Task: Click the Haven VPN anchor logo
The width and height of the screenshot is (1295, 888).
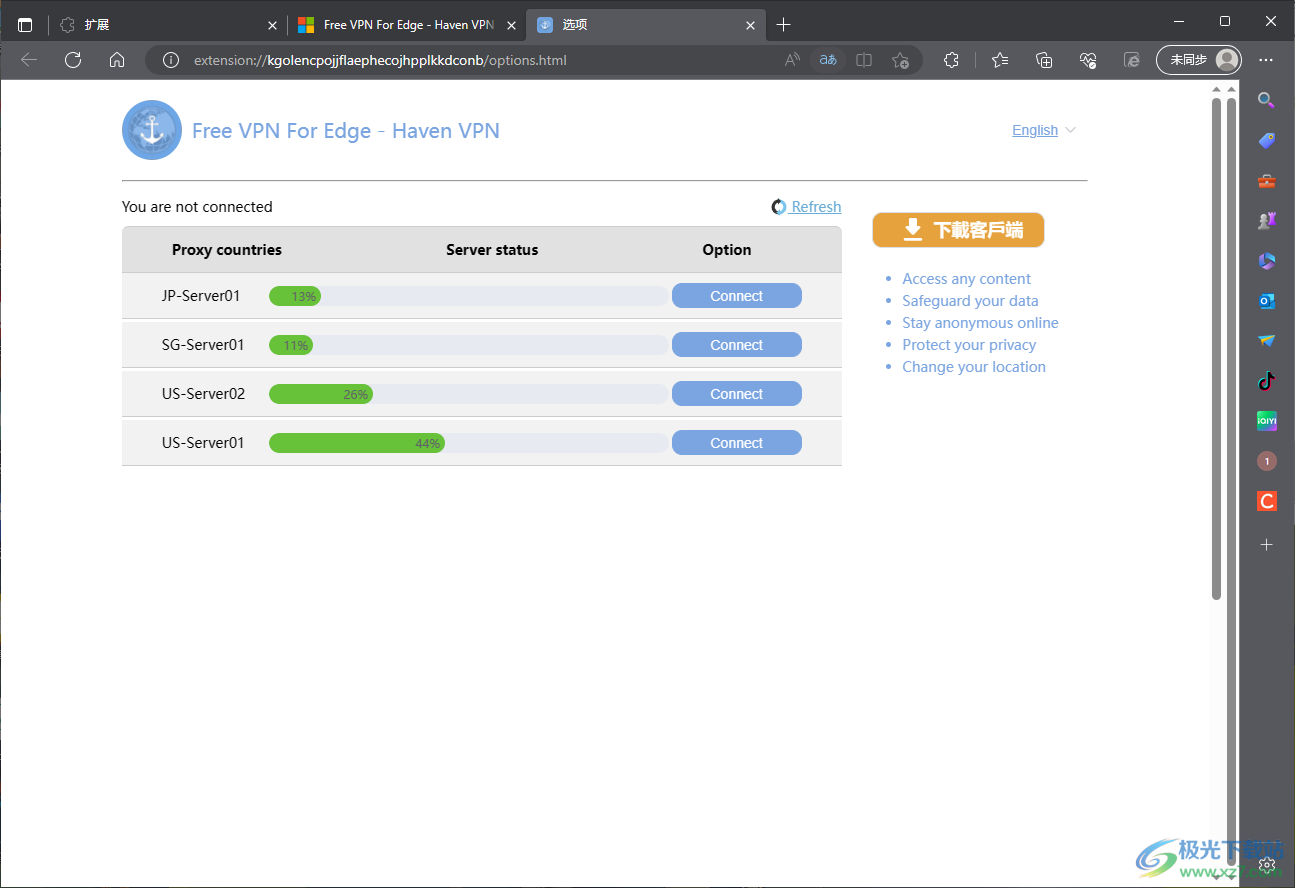Action: coord(152,130)
